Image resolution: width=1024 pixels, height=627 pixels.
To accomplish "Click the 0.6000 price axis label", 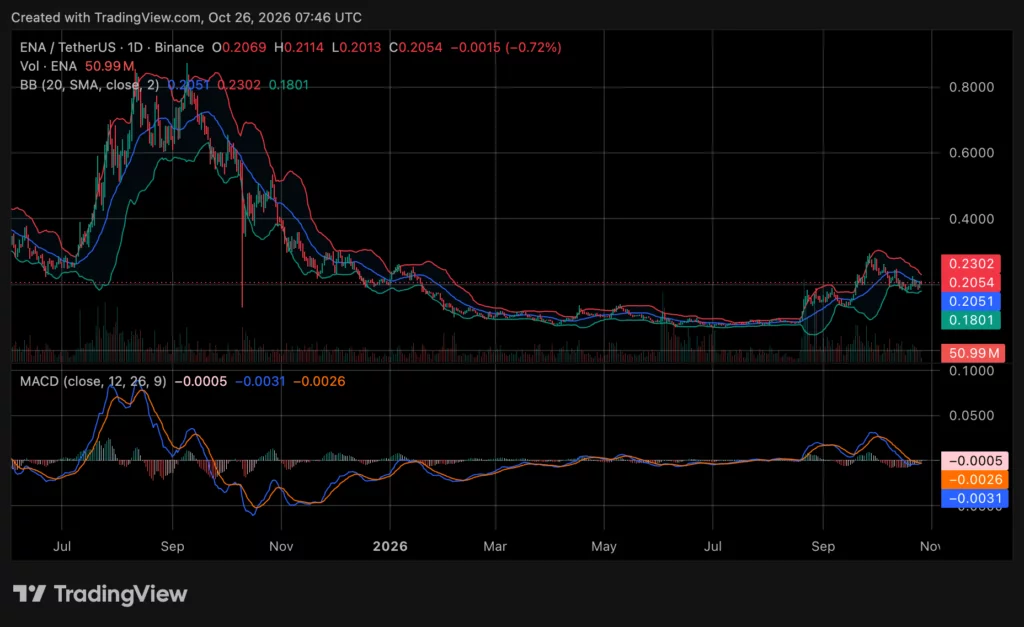I will (971, 153).
